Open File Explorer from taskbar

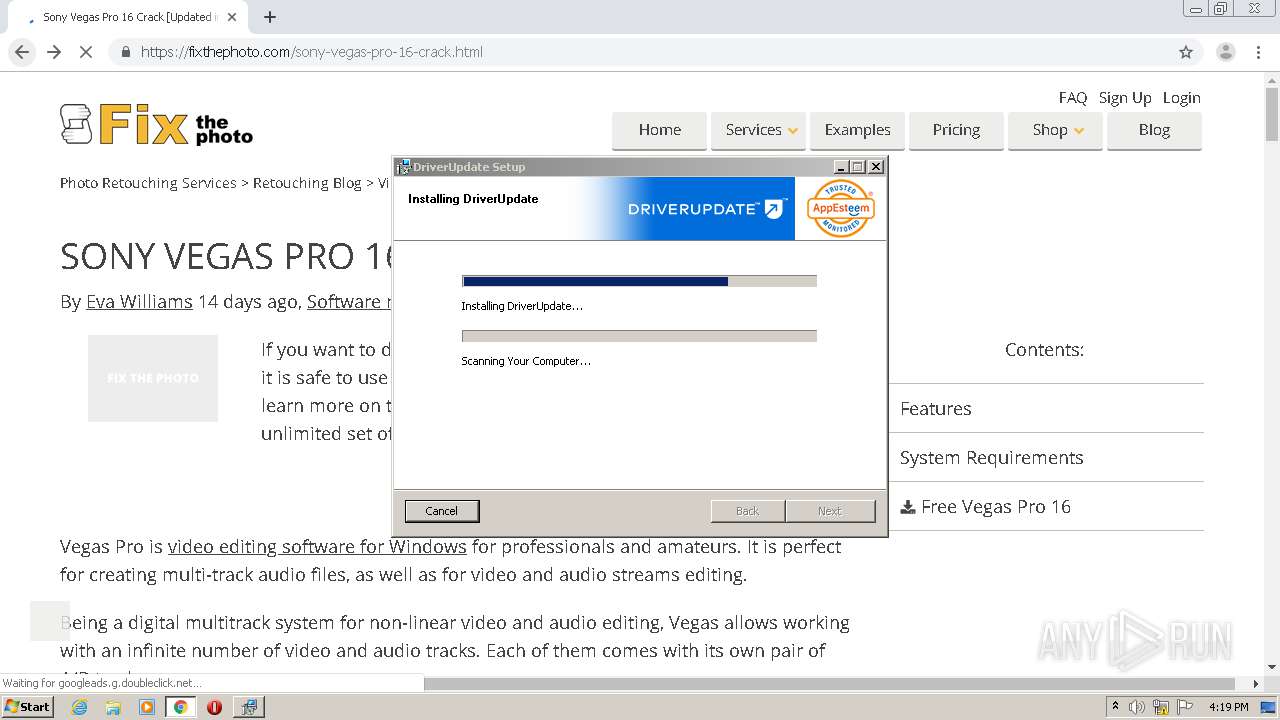pos(113,707)
